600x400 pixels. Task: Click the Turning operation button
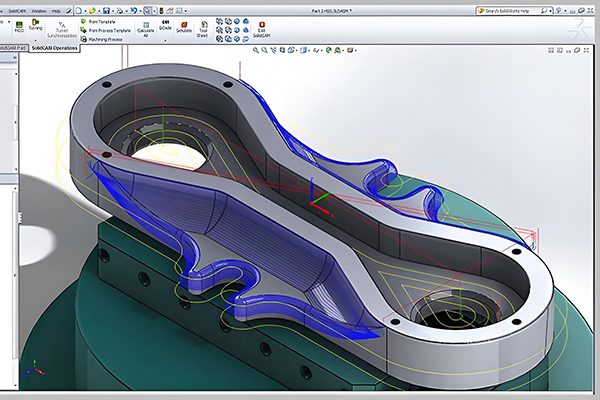(35, 25)
